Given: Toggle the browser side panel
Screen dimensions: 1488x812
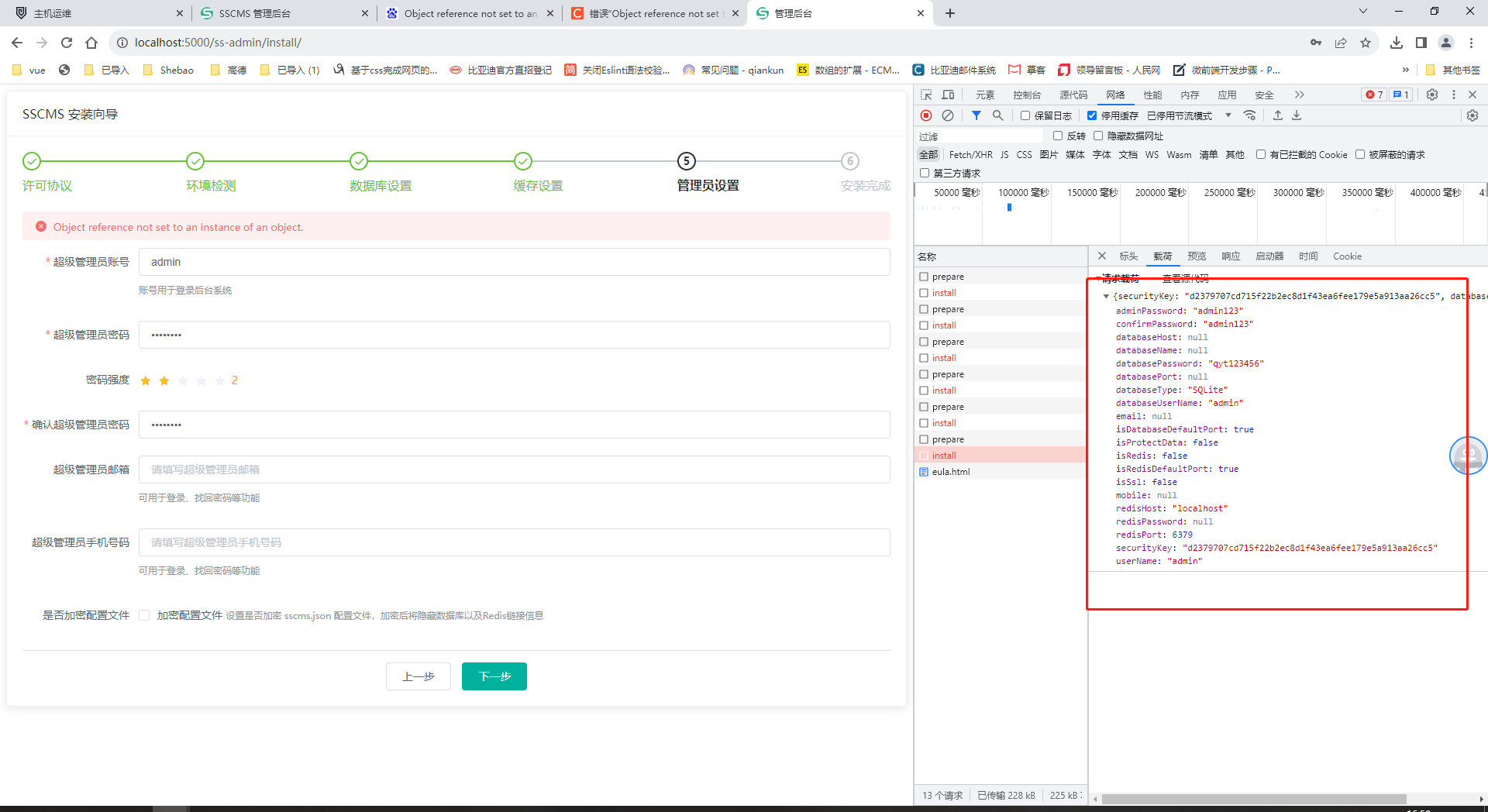Looking at the screenshot, I should click(1421, 43).
